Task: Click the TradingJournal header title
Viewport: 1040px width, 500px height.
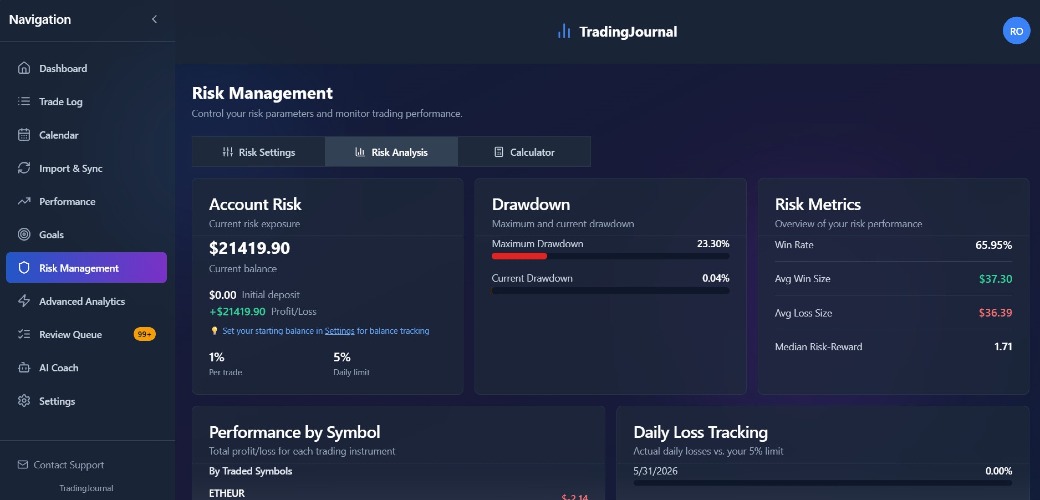Action: coord(628,32)
